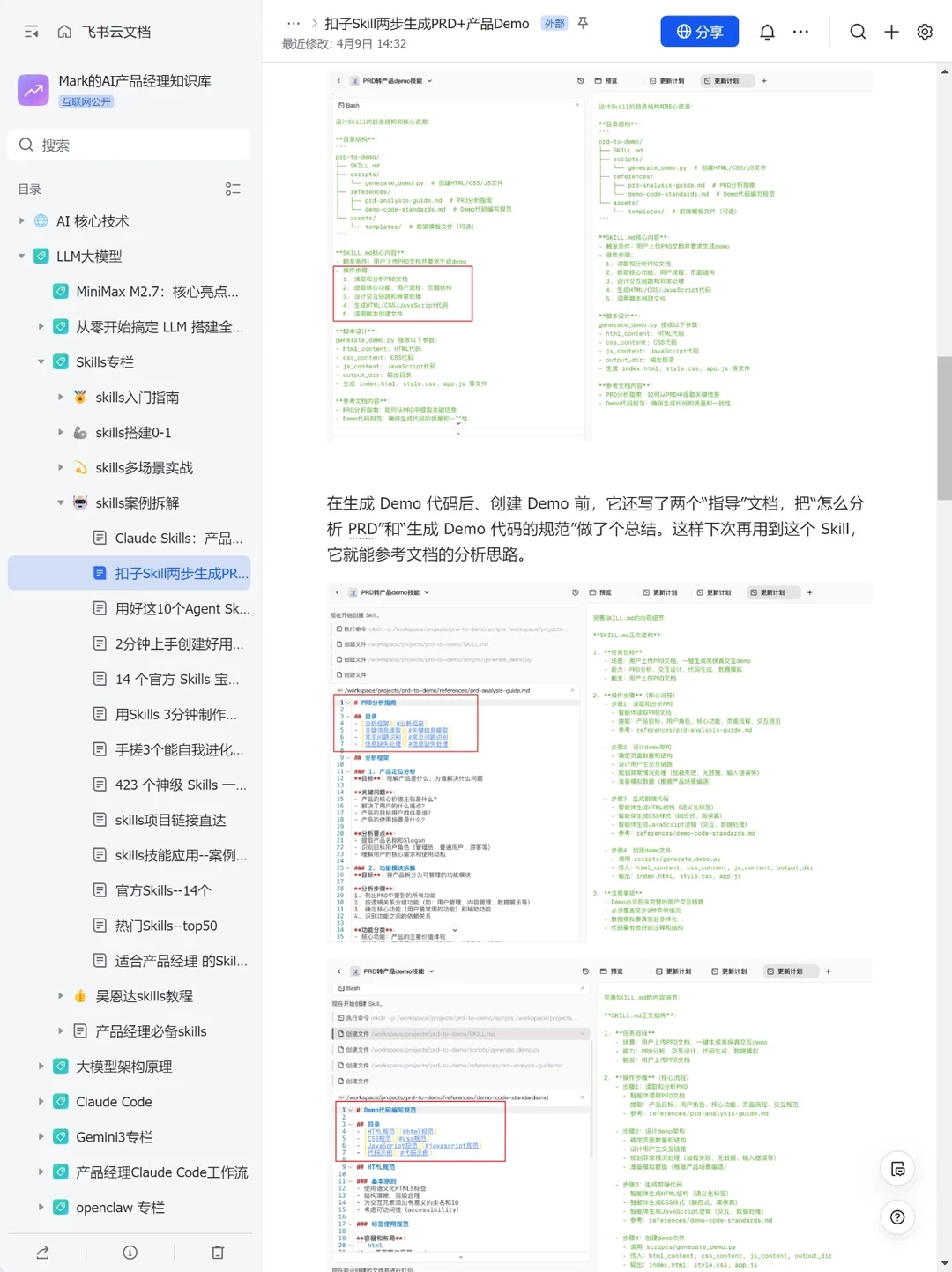Expand 从零开始搞定 LLM 搭建全 node

(41, 327)
